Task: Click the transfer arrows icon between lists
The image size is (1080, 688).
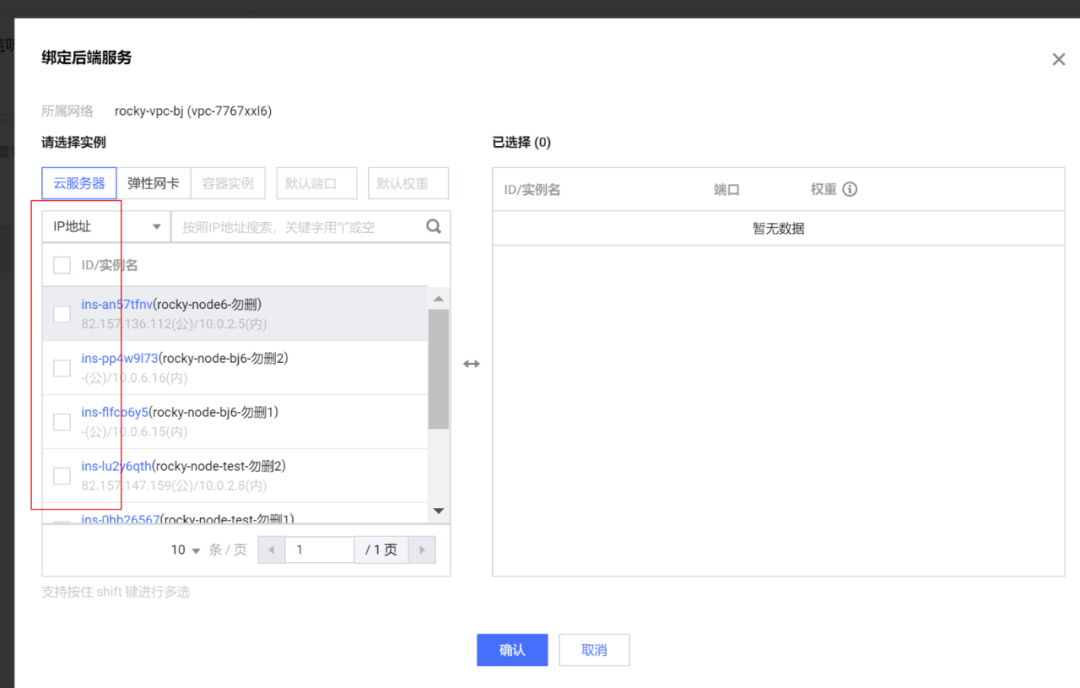Action: tap(472, 364)
